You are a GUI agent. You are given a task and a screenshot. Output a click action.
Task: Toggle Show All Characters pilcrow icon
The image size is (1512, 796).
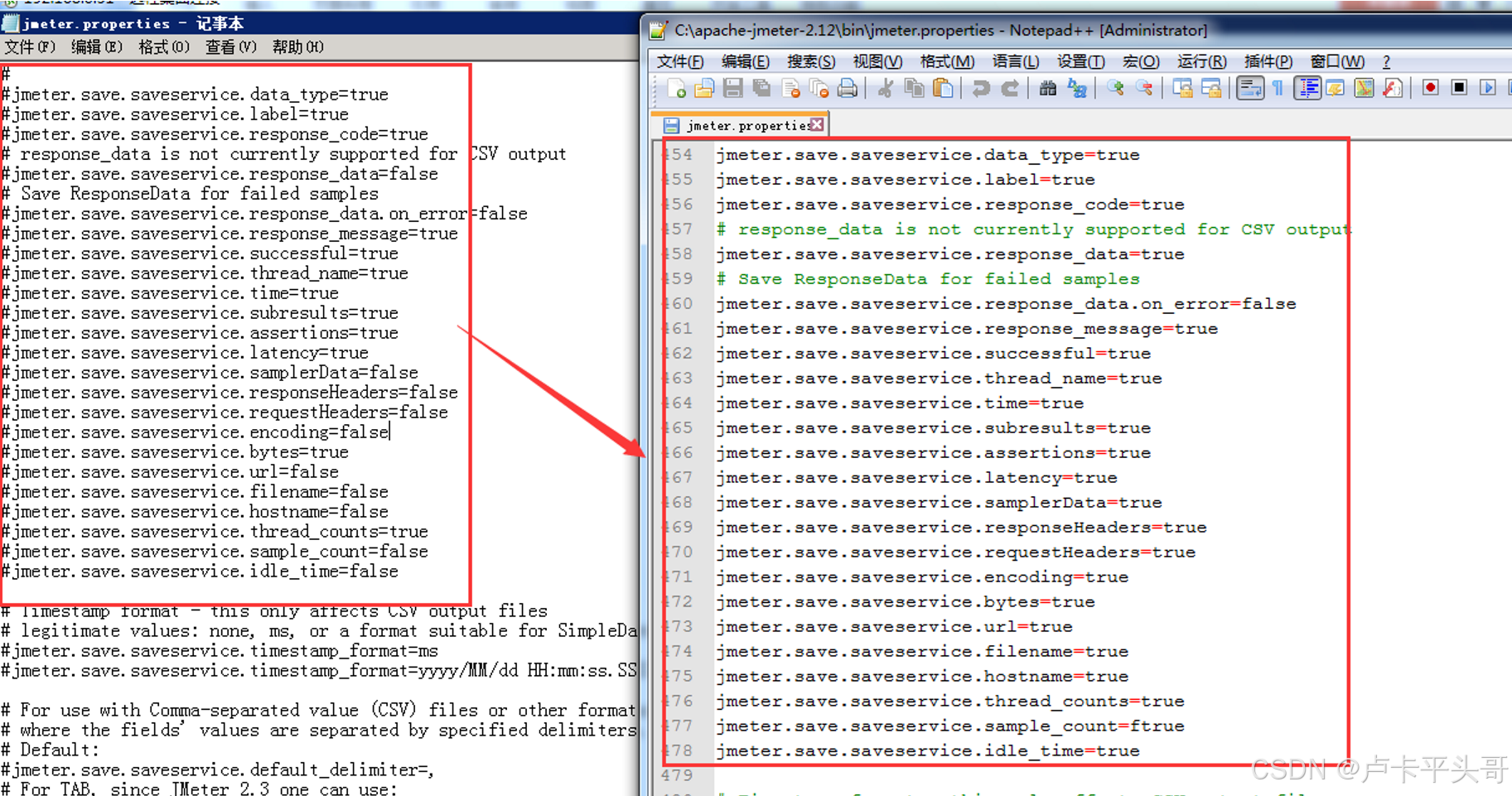[x=1278, y=88]
